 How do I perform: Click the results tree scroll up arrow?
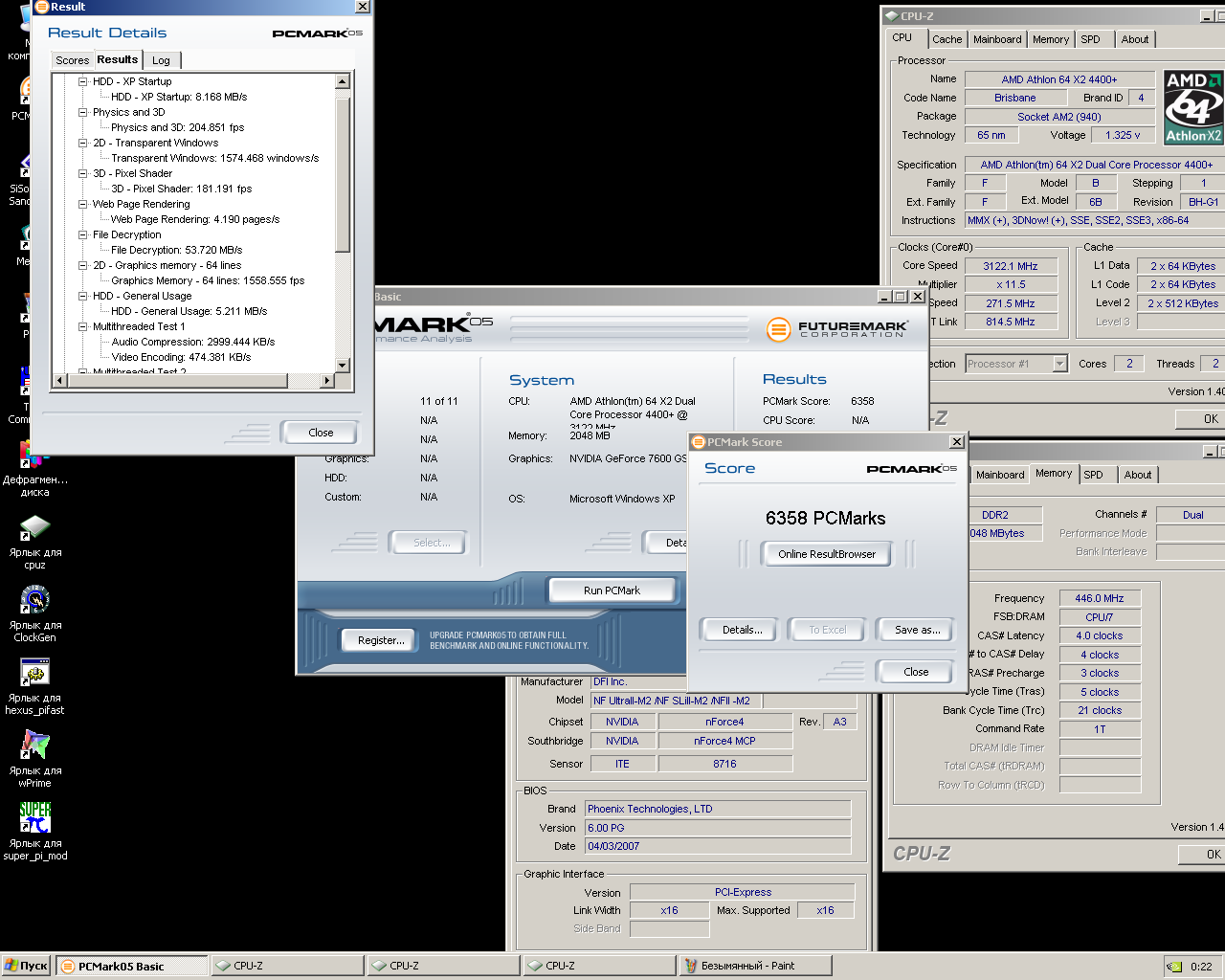[x=343, y=81]
